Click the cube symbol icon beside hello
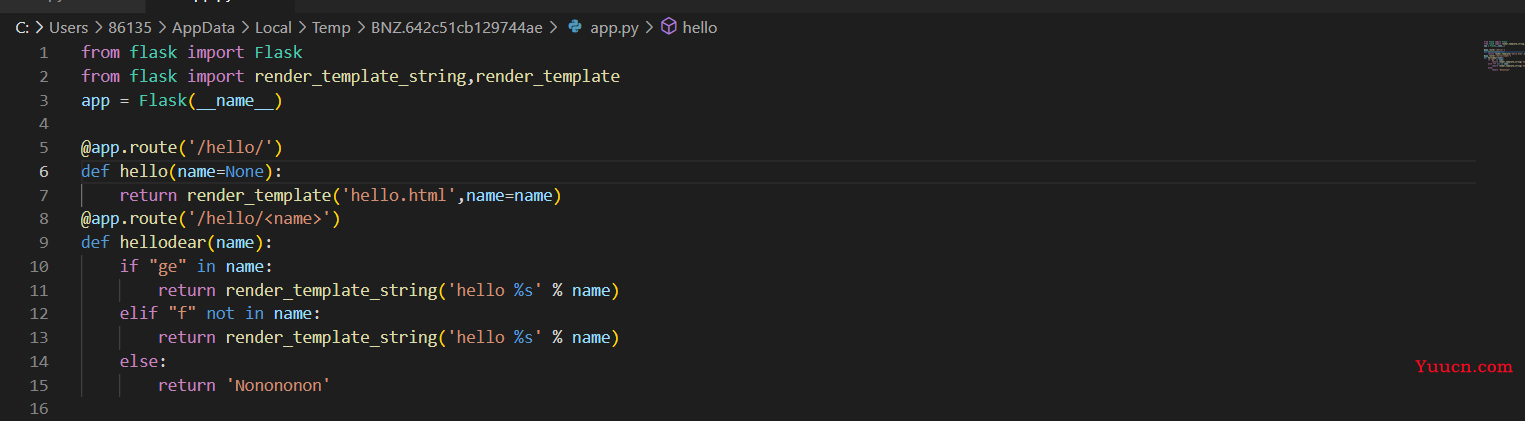 tap(669, 27)
